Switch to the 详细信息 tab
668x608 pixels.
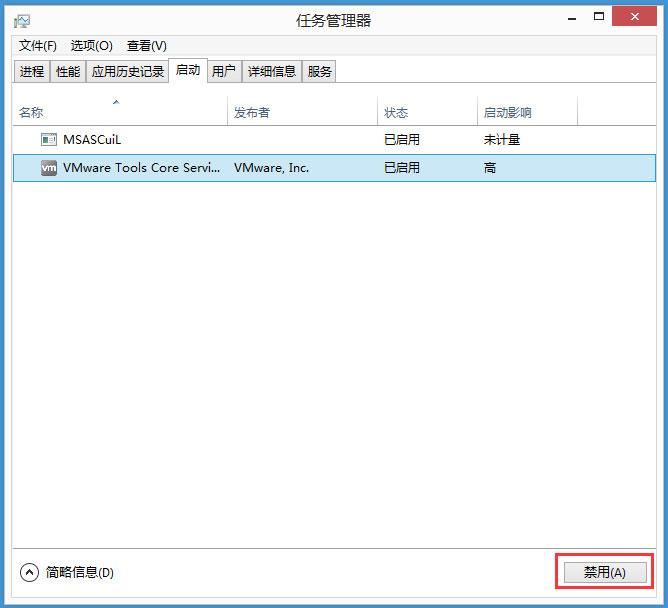pos(272,71)
